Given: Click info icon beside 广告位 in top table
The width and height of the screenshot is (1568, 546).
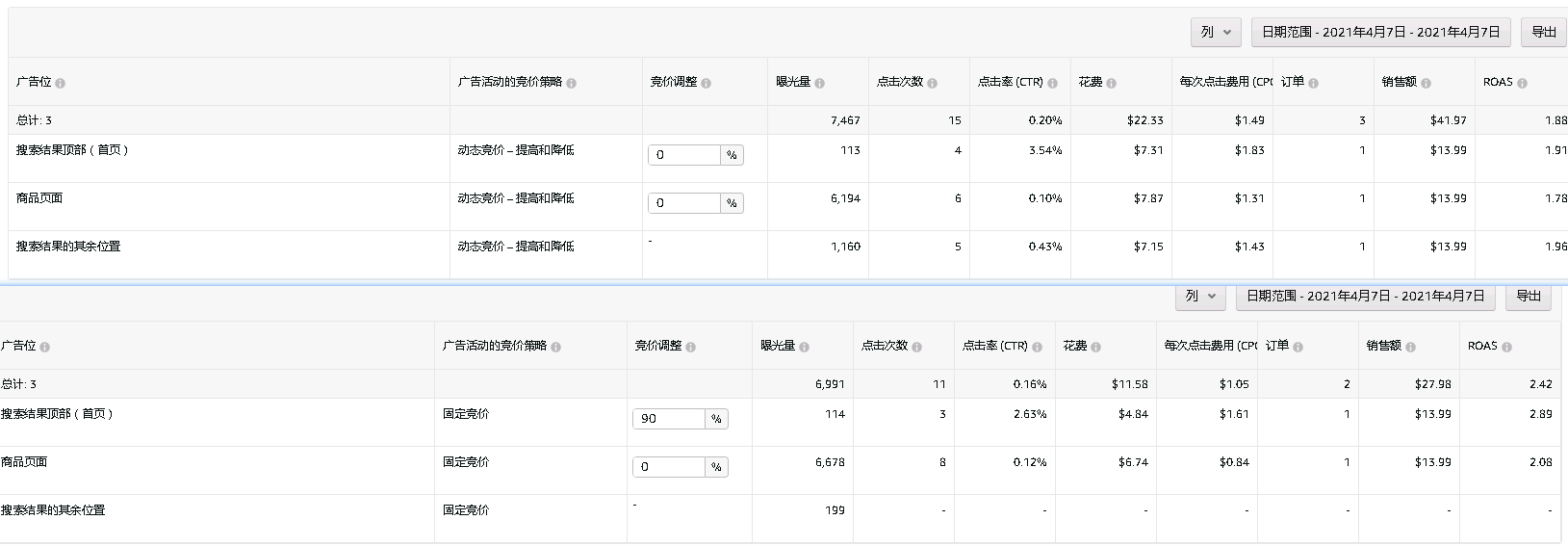Looking at the screenshot, I should click(x=61, y=84).
